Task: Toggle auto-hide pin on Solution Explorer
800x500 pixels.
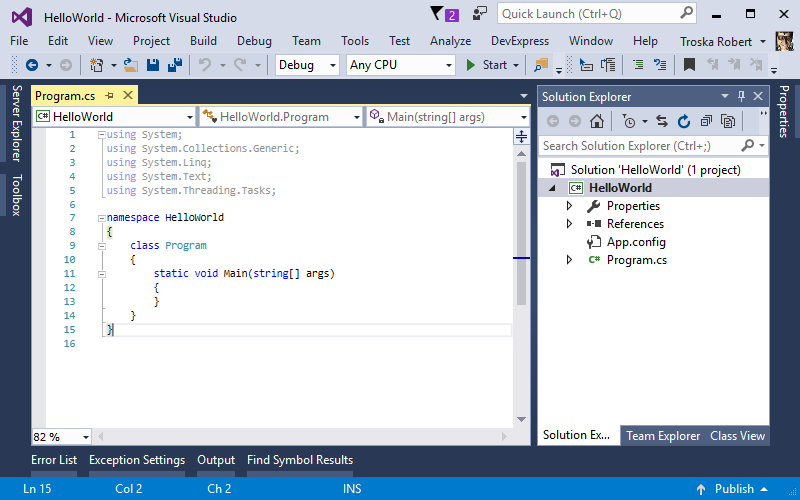Action: click(741, 95)
